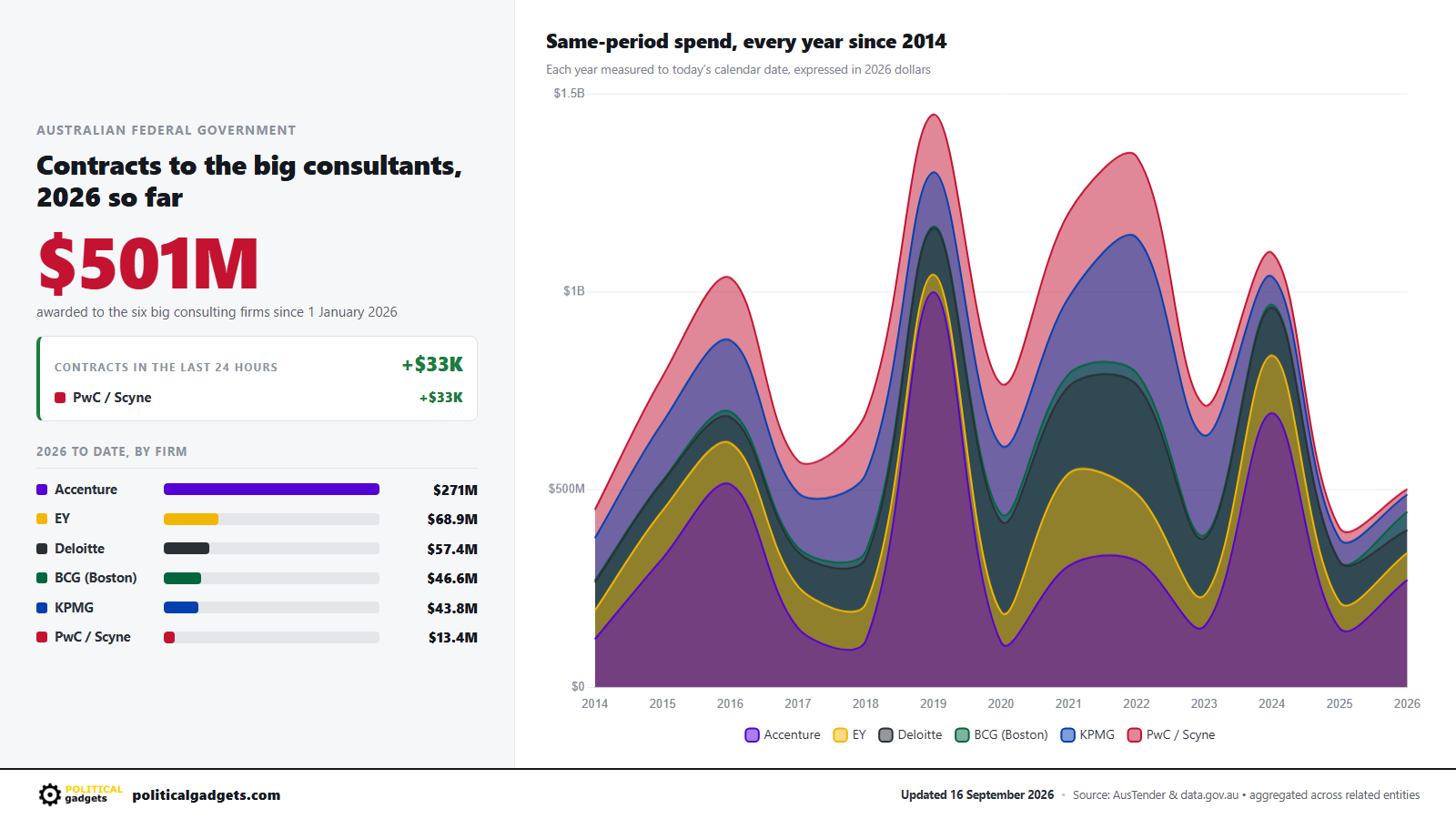The height and width of the screenshot is (819, 1456).
Task: Click the +$33K last 24 hours total
Action: 432,365
